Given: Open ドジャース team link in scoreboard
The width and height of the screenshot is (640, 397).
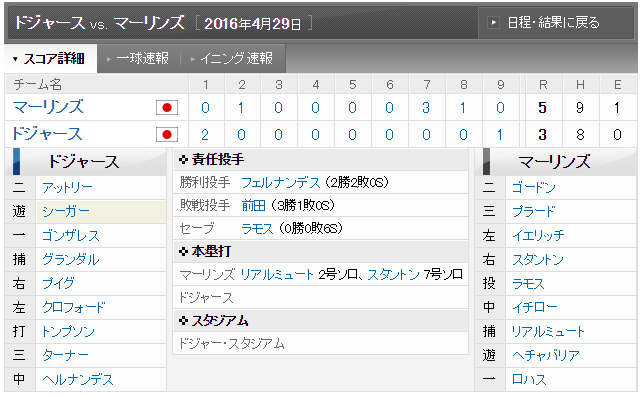Looking at the screenshot, I should pyautogui.click(x=47, y=134).
